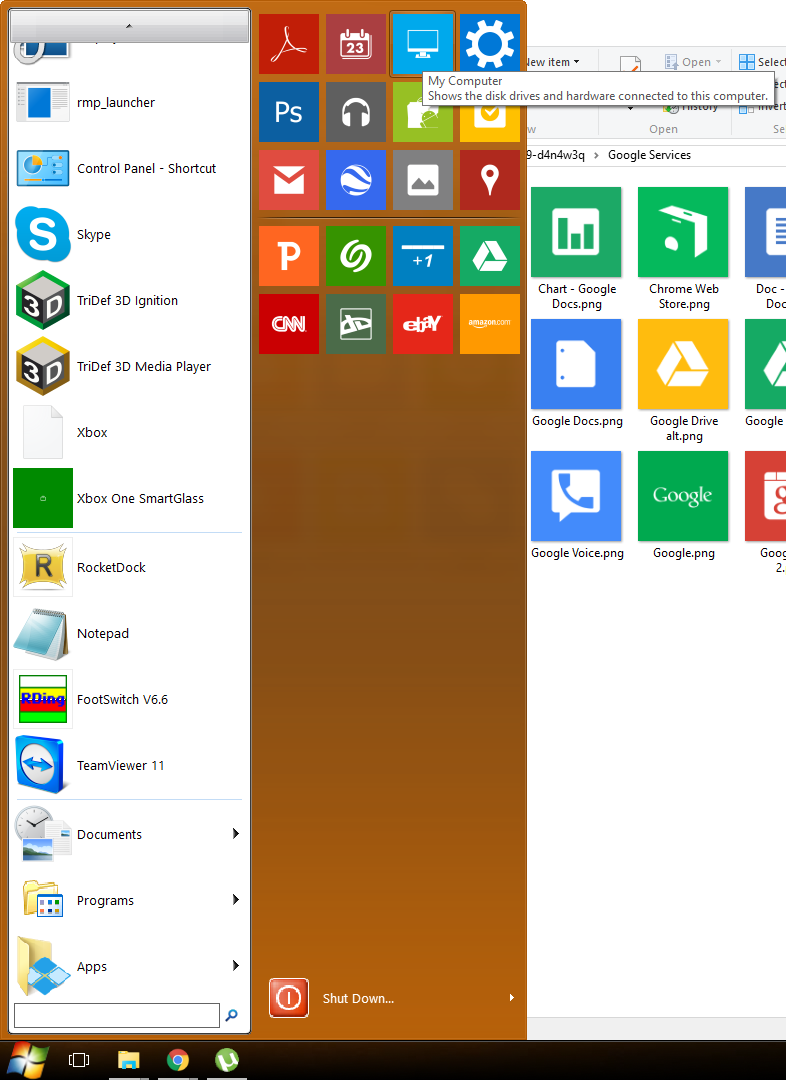Open Chrome from the taskbar
786x1080 pixels.
pos(178,1061)
